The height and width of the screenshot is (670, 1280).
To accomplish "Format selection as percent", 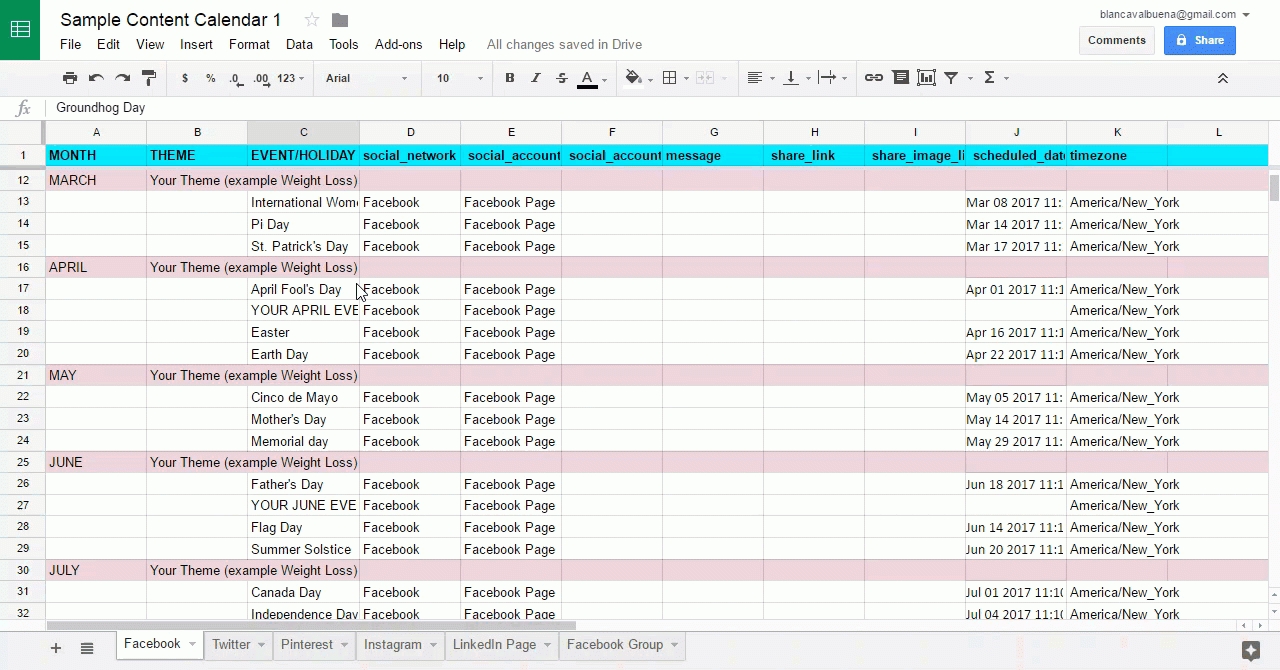I will click(x=211, y=78).
